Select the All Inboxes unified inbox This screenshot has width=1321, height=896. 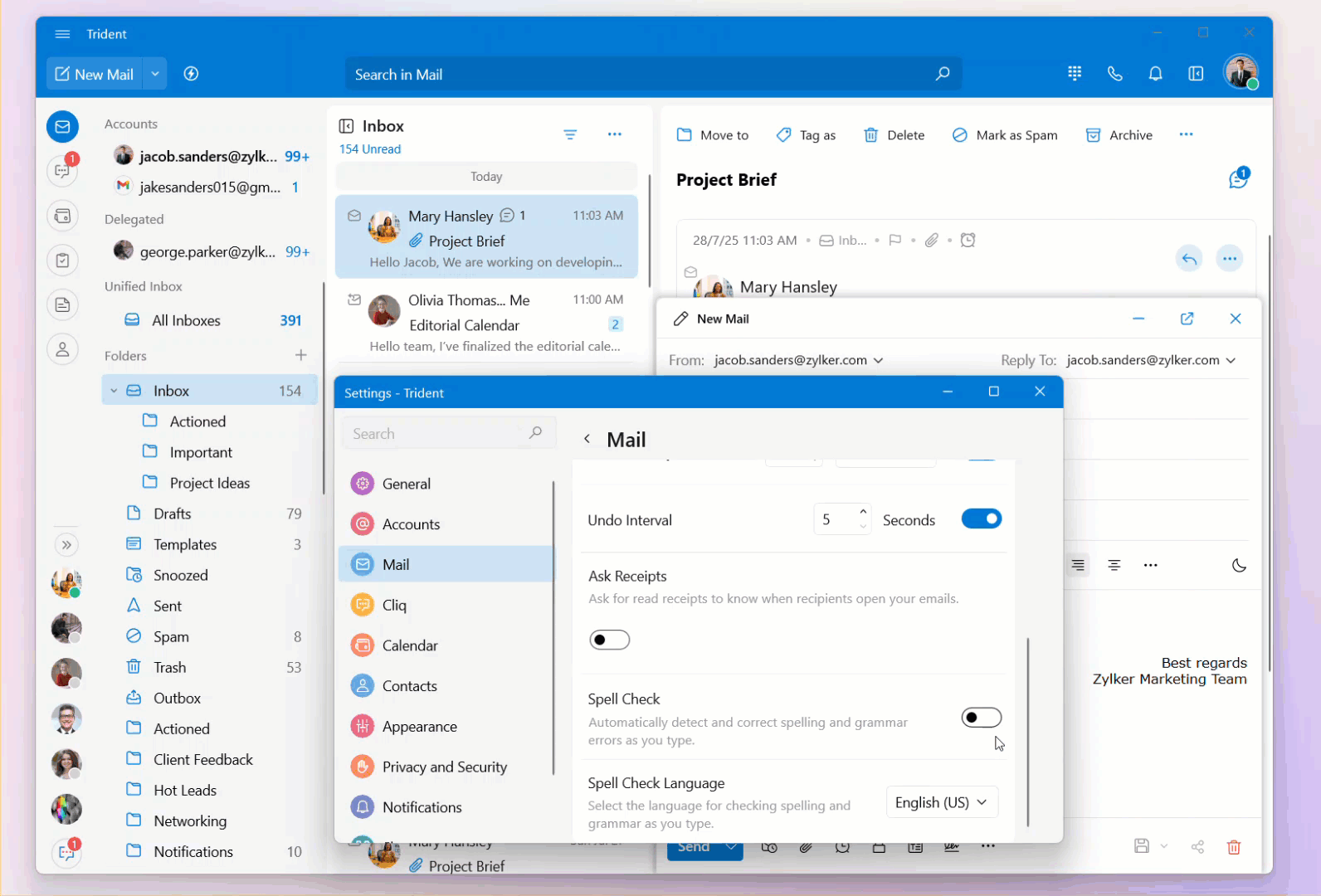211,320
